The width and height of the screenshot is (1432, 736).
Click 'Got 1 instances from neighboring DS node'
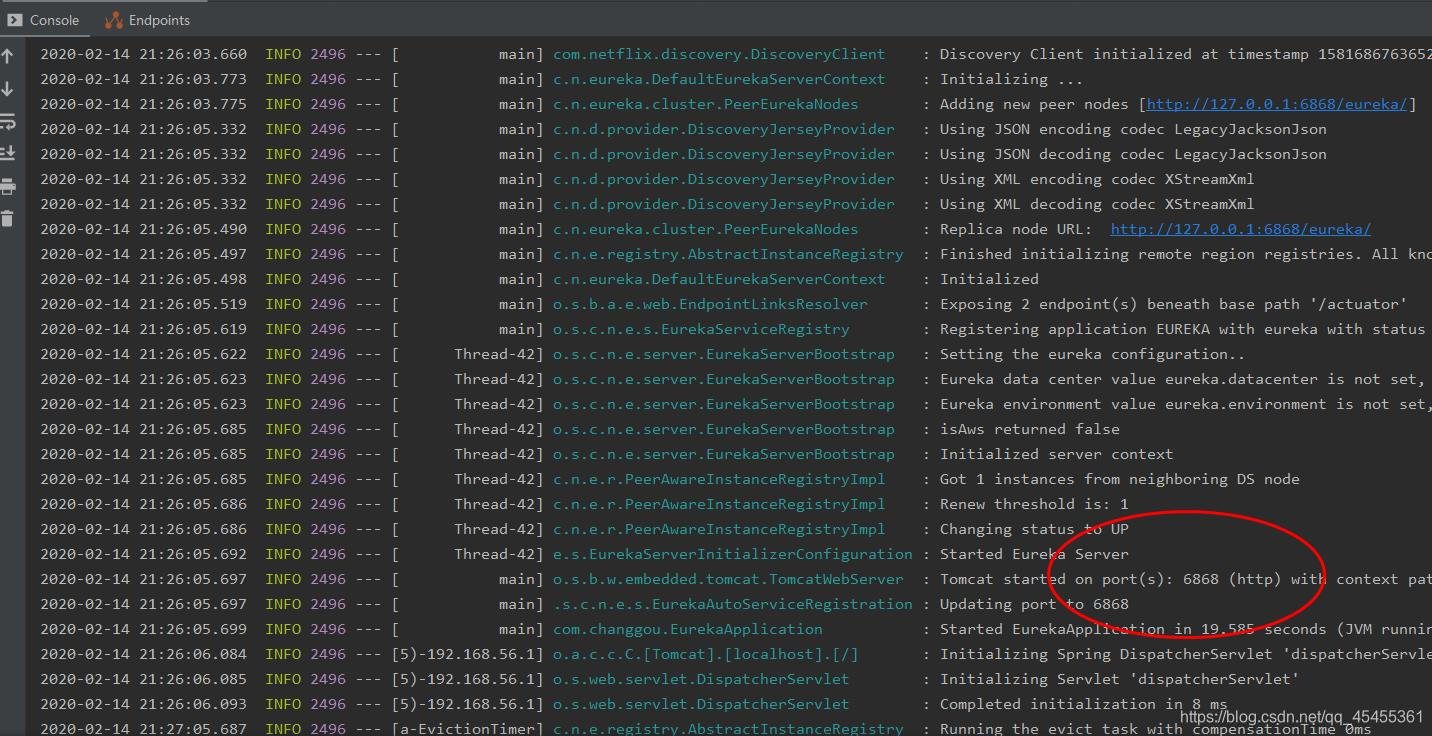click(x=1119, y=479)
